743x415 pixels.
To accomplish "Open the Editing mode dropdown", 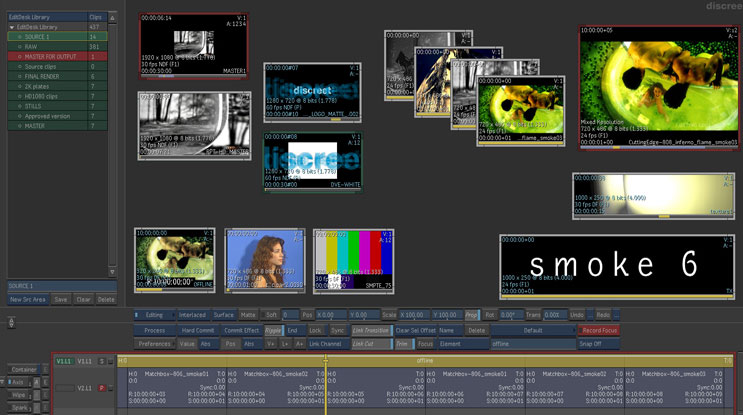I will tap(154, 315).
